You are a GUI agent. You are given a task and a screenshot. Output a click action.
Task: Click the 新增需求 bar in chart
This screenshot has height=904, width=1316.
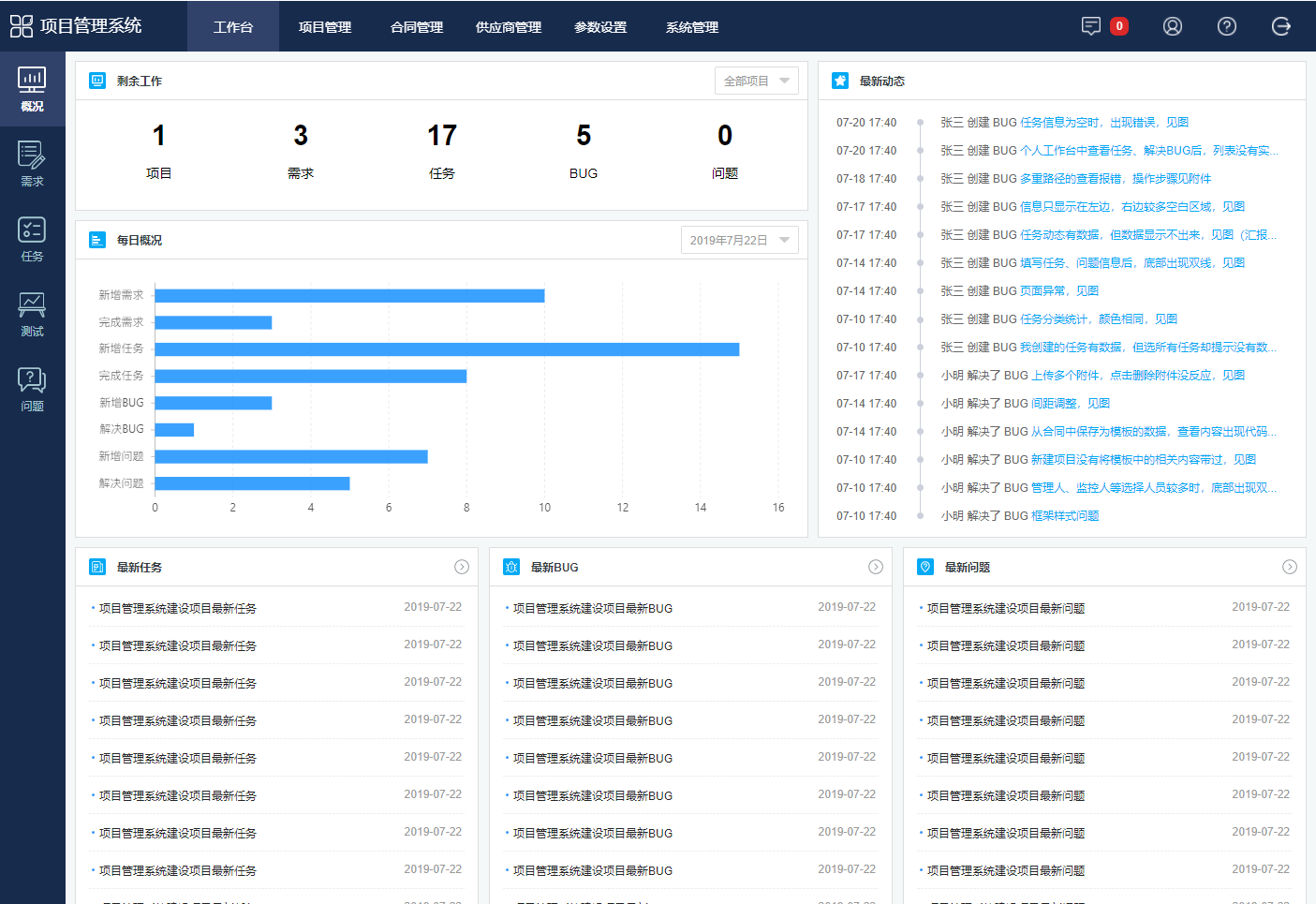(x=349, y=296)
